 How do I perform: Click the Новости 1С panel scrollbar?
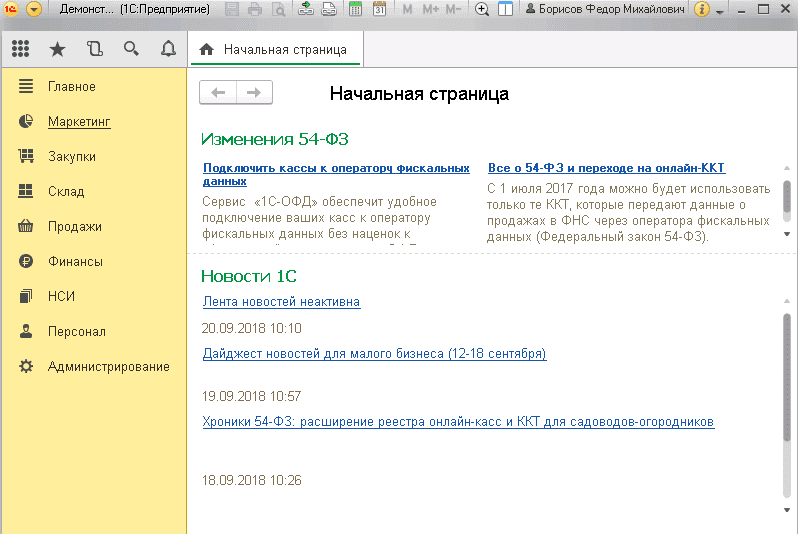[787, 380]
